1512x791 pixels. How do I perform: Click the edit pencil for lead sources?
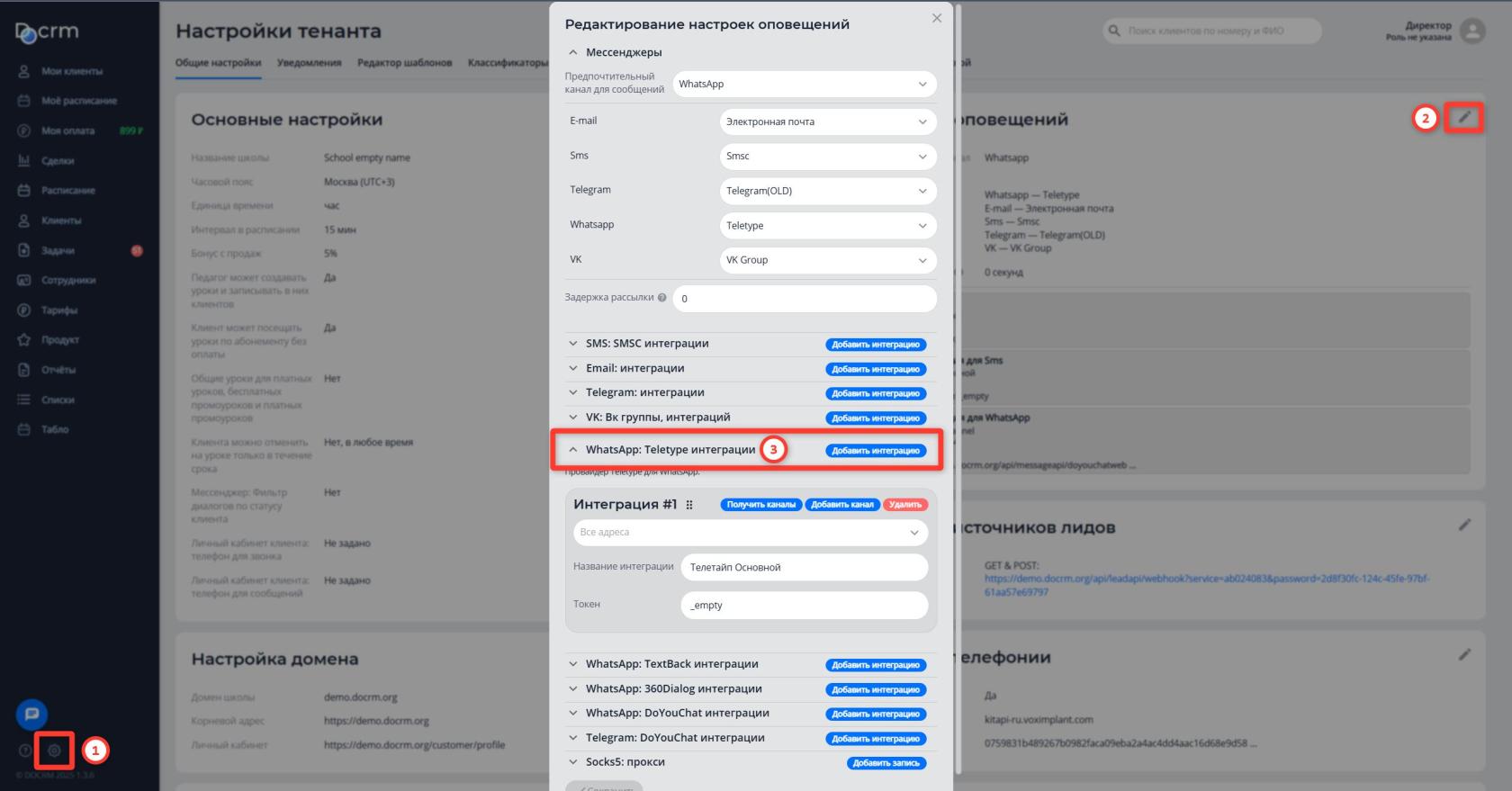pyautogui.click(x=1464, y=525)
